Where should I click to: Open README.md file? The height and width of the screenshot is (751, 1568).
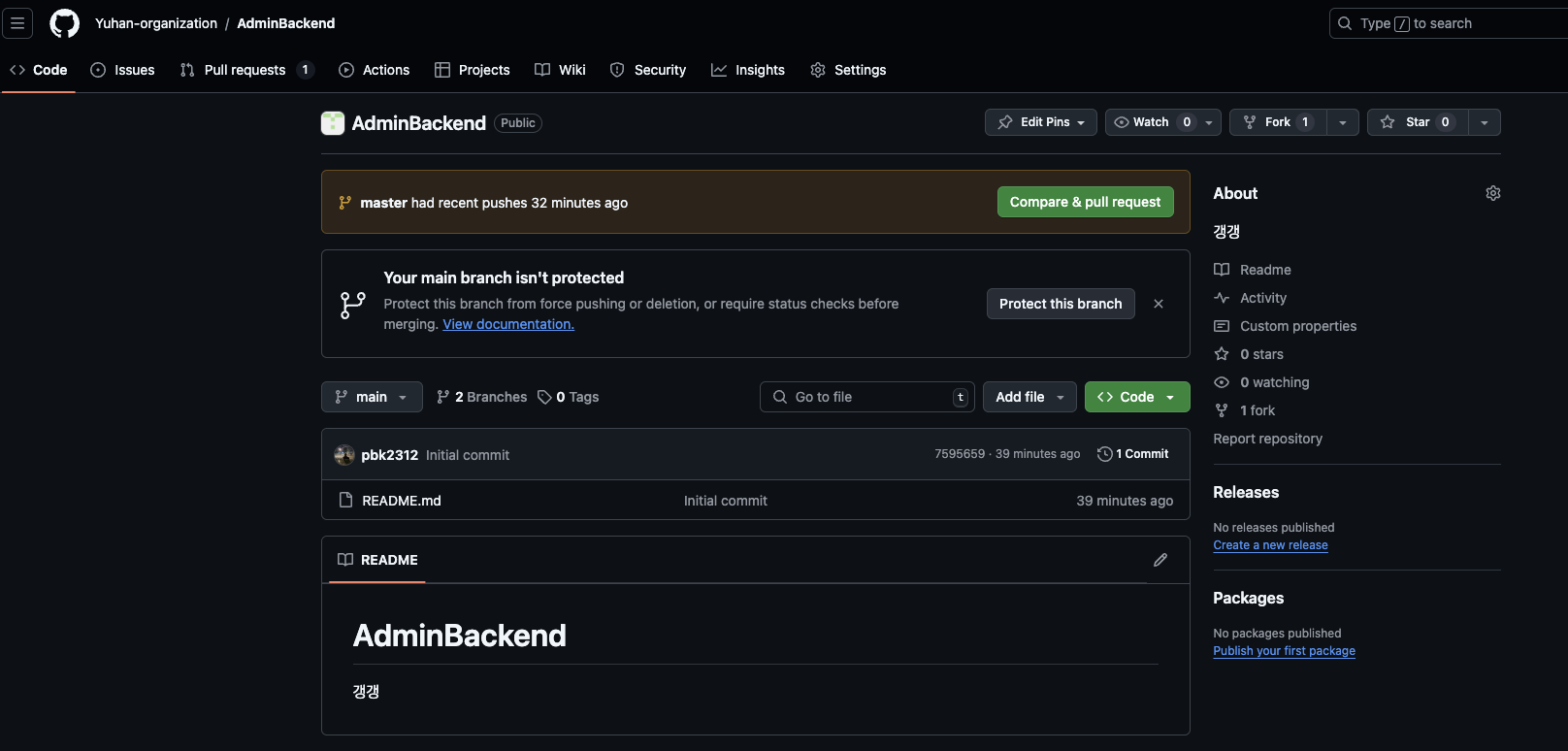tap(402, 501)
